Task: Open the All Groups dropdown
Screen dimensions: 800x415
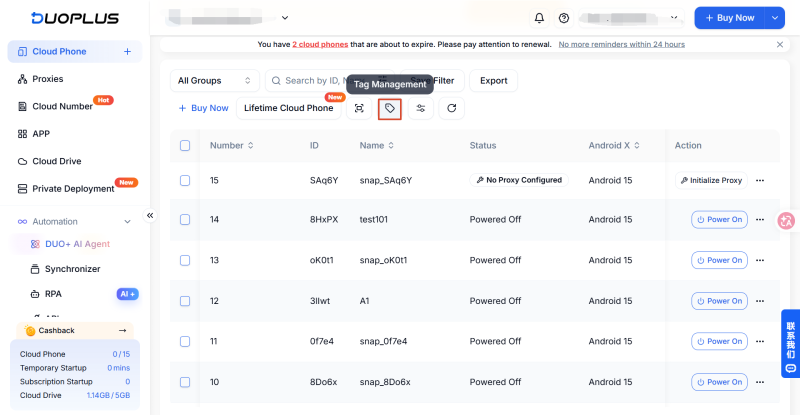Action: pos(214,81)
